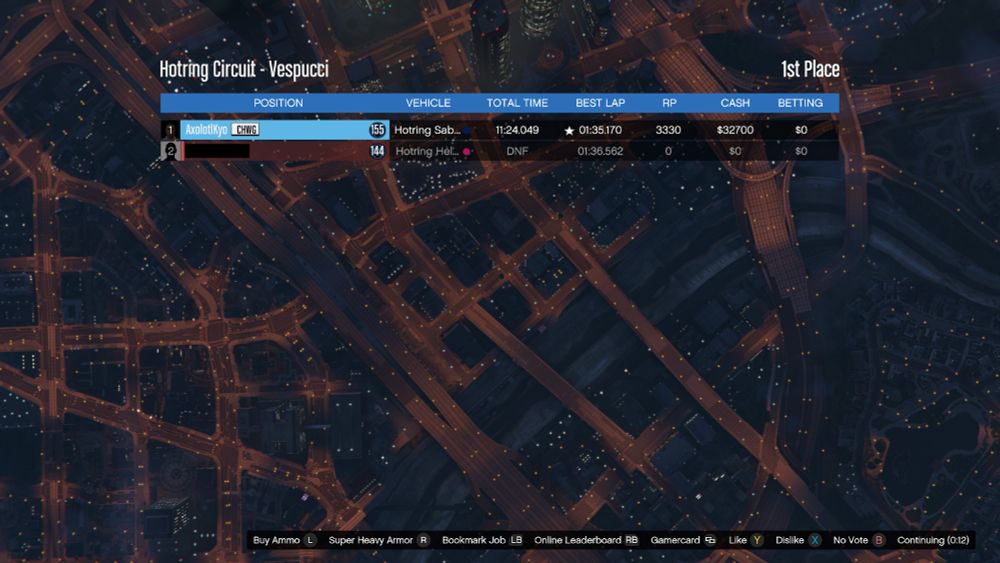Click the blue color dot after Hotring Sab...
The height and width of the screenshot is (563, 1000).
coord(467,131)
